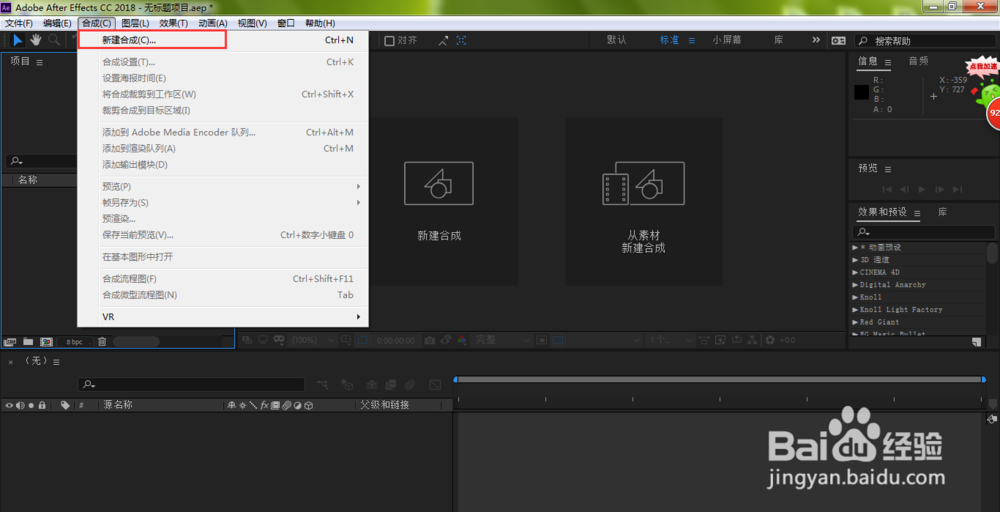The height and width of the screenshot is (512, 1000).
Task: Toggle audio speaker column header in timeline
Action: (x=20, y=405)
